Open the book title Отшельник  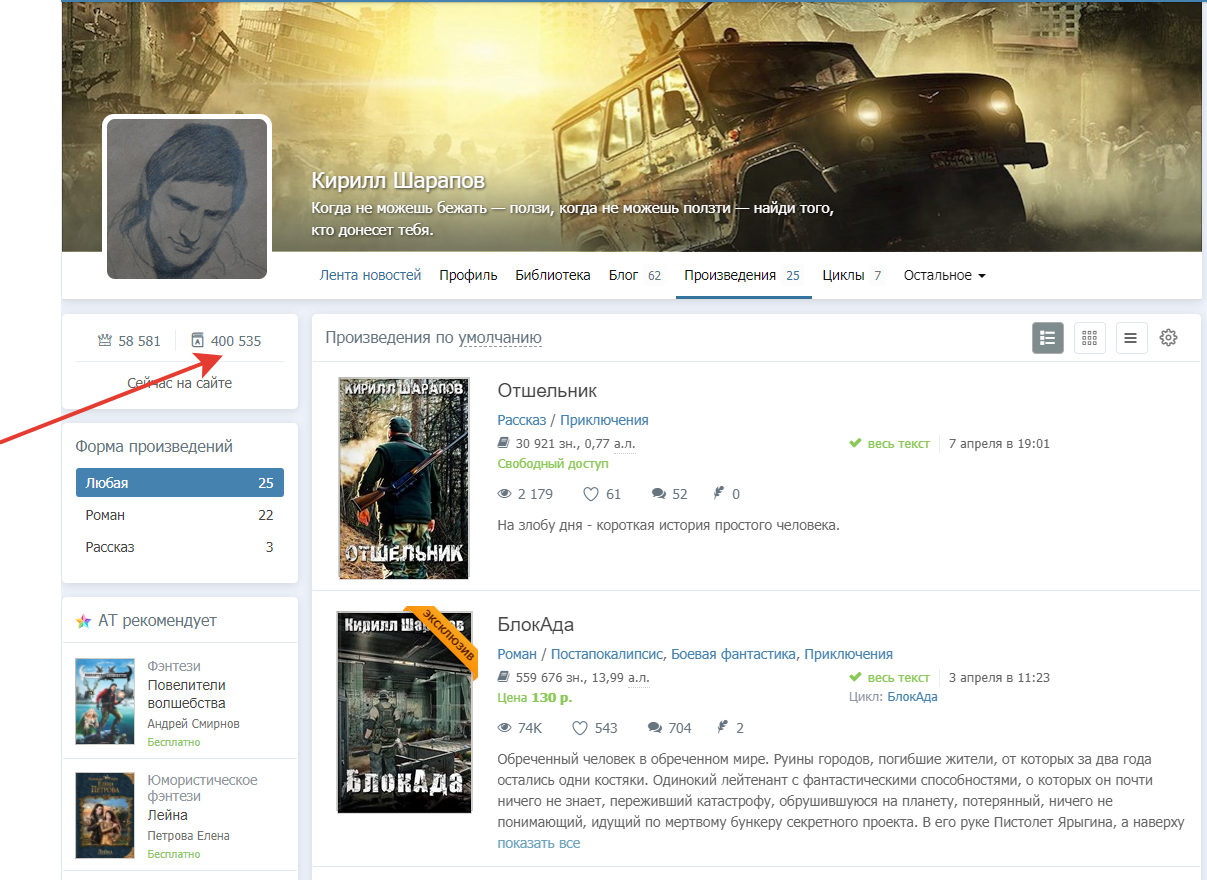pyautogui.click(x=547, y=390)
